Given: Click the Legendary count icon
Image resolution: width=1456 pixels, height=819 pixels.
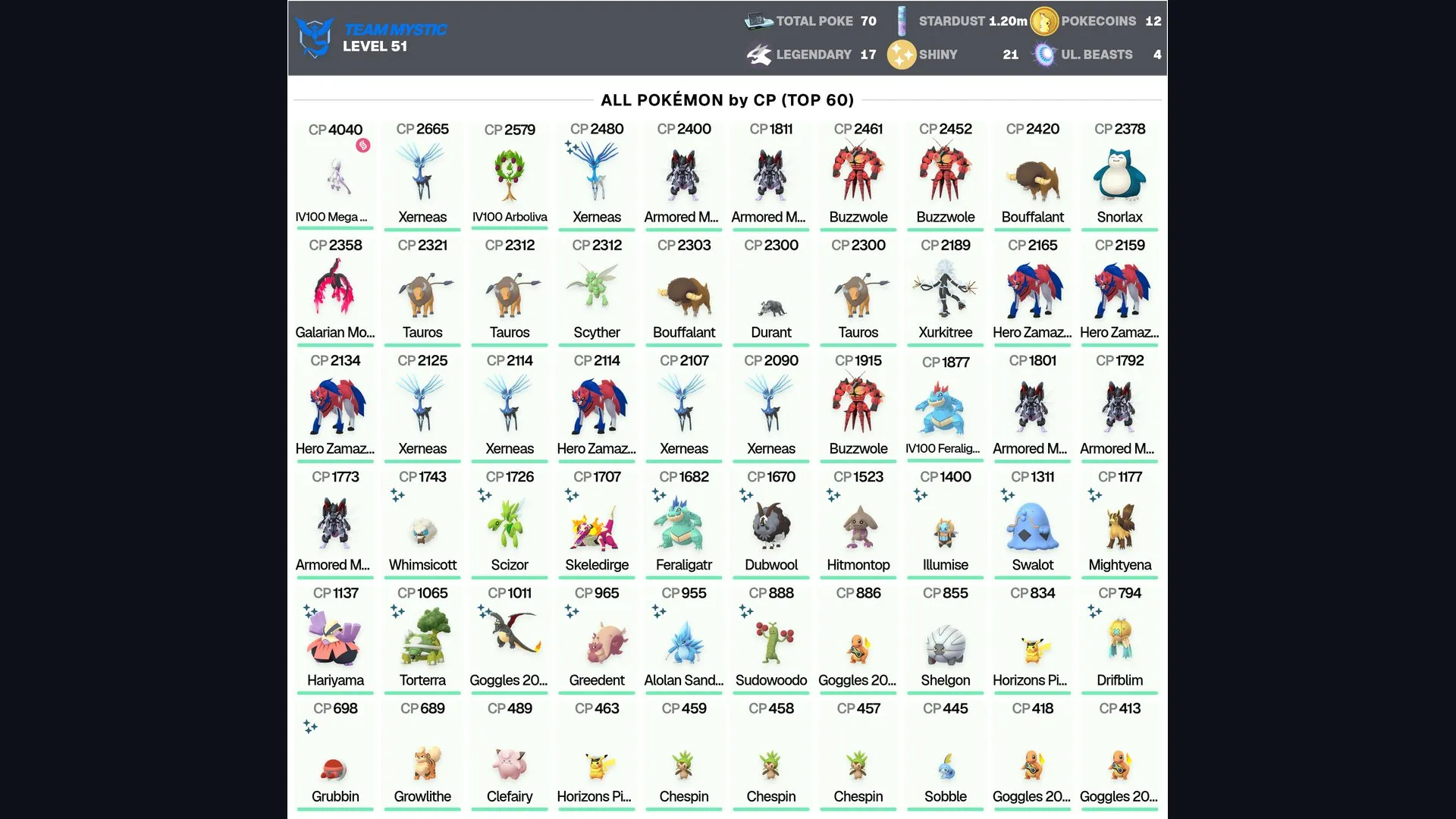Looking at the screenshot, I should coord(759,55).
